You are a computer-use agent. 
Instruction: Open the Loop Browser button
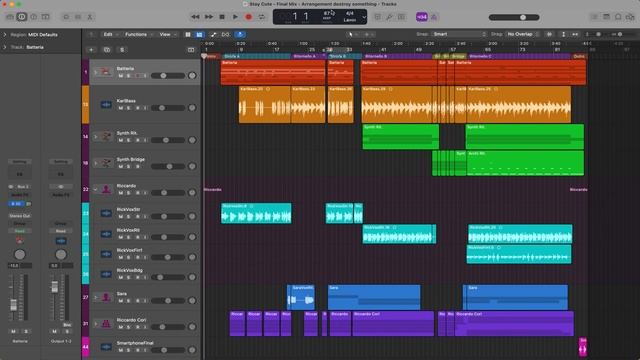618,17
